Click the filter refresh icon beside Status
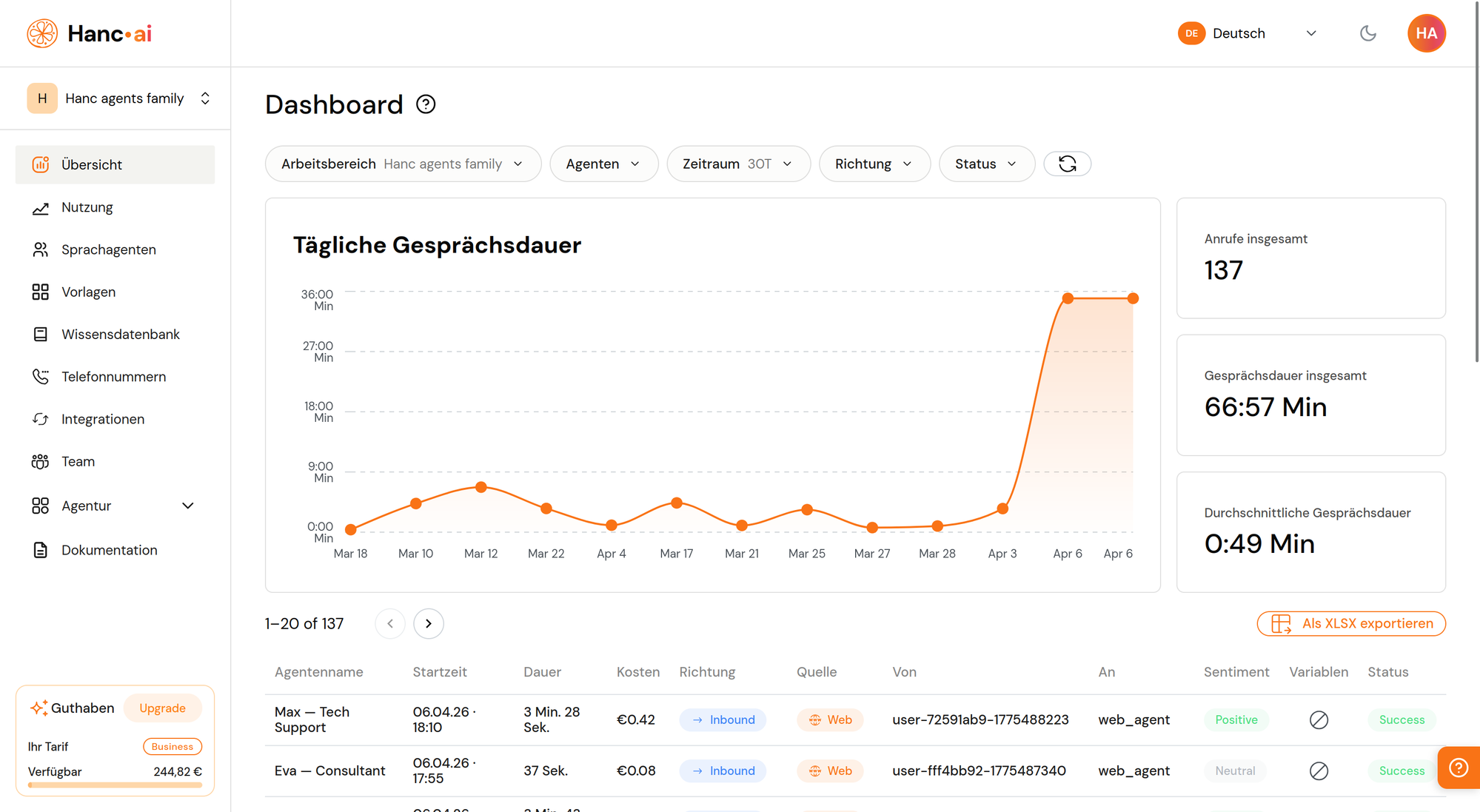The height and width of the screenshot is (812, 1480). [1067, 164]
